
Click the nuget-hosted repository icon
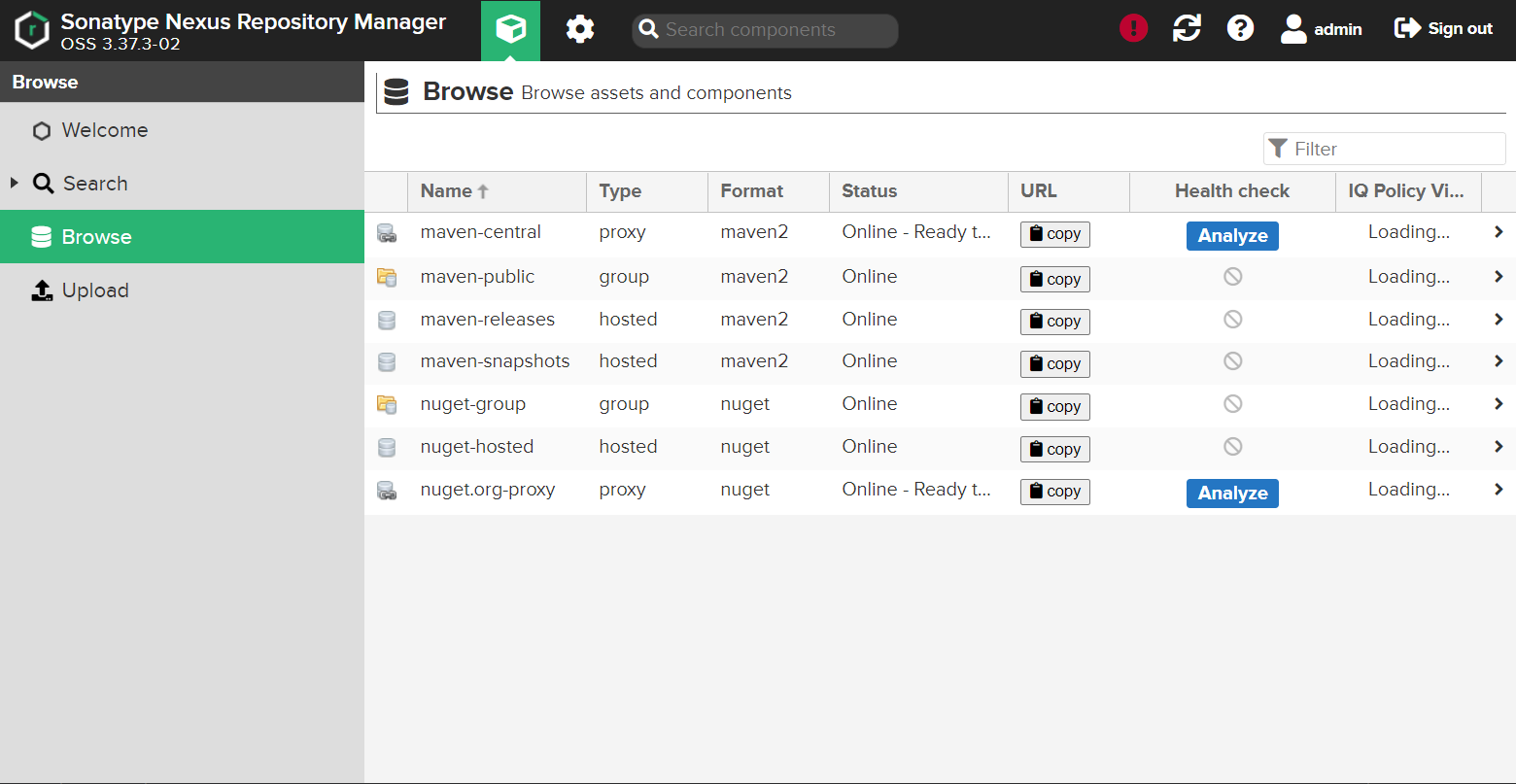click(x=387, y=448)
